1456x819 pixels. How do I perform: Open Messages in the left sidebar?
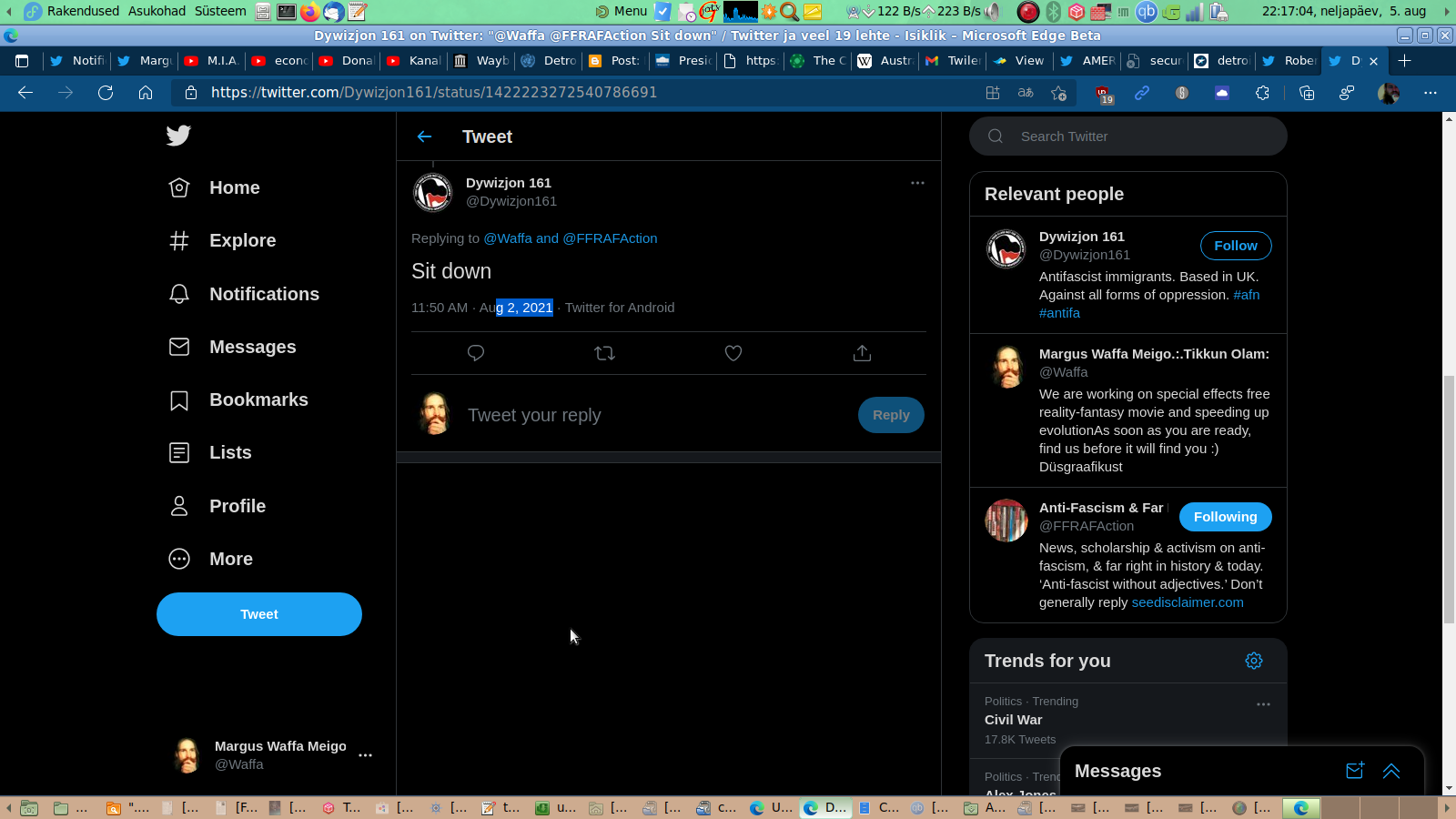click(233, 347)
